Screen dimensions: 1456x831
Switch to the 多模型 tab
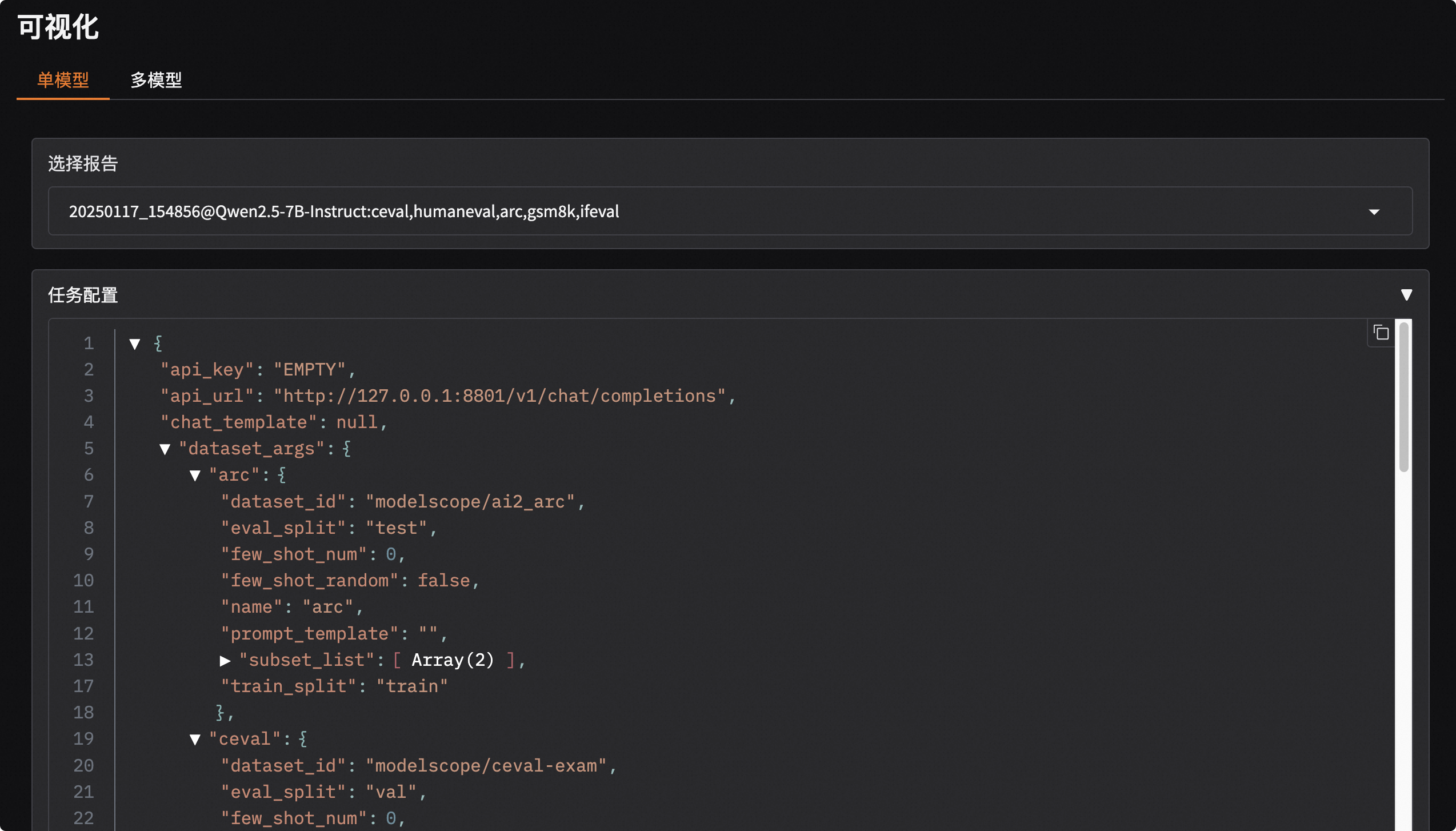tap(156, 80)
